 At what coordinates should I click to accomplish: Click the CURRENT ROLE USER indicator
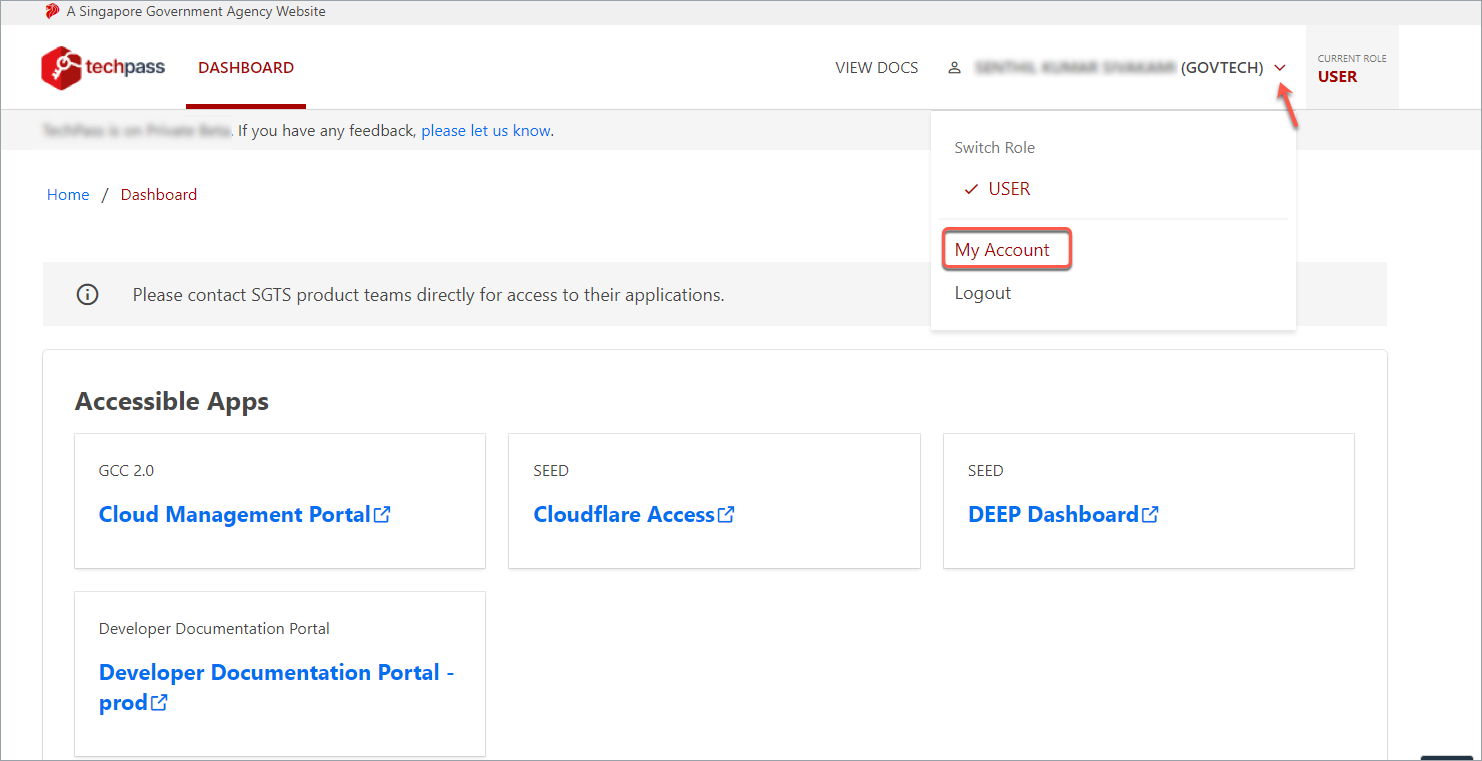(x=1351, y=67)
